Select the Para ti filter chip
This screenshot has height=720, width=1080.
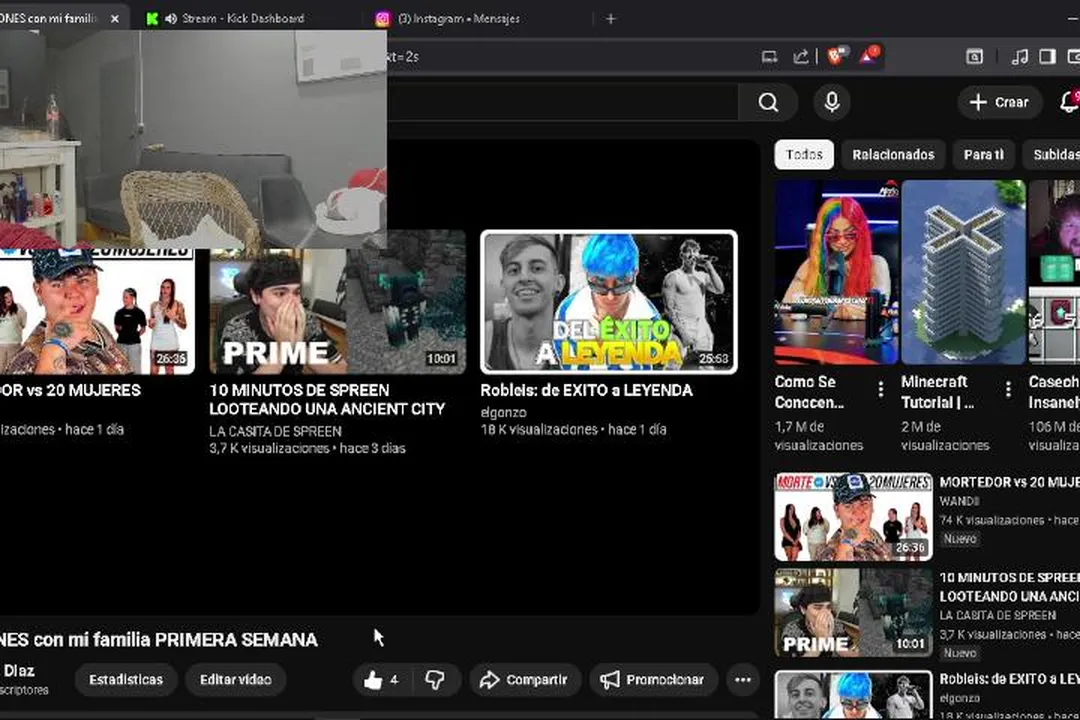tap(984, 154)
